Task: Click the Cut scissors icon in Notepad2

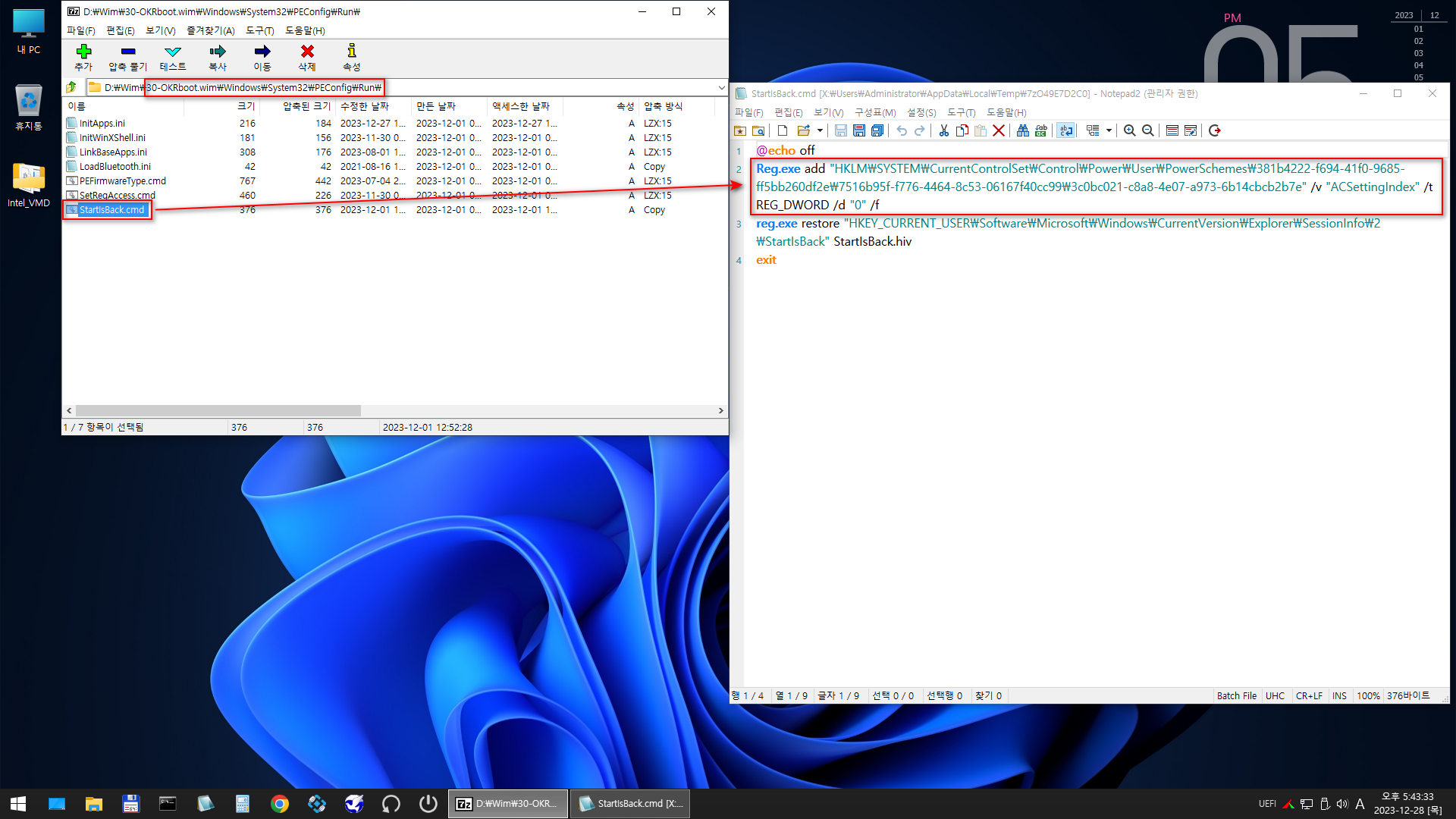Action: click(x=944, y=130)
